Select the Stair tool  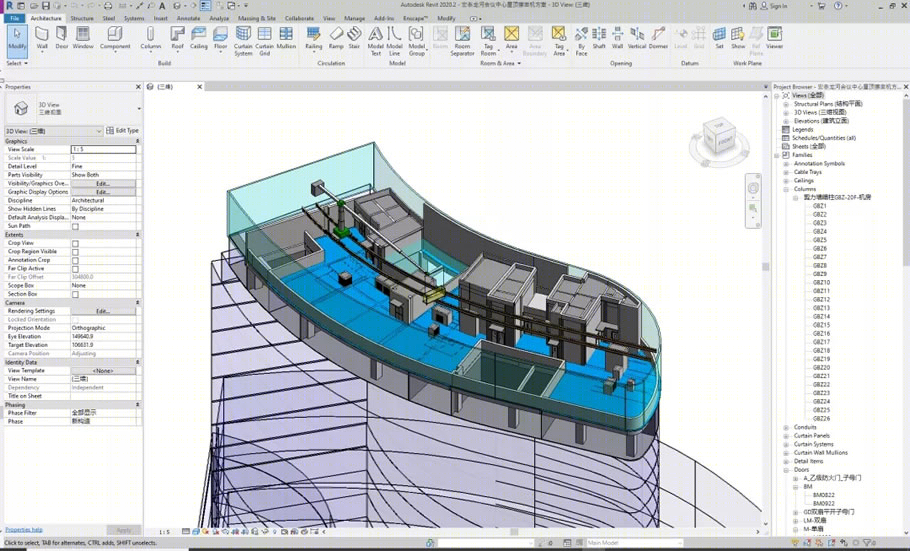(x=354, y=39)
